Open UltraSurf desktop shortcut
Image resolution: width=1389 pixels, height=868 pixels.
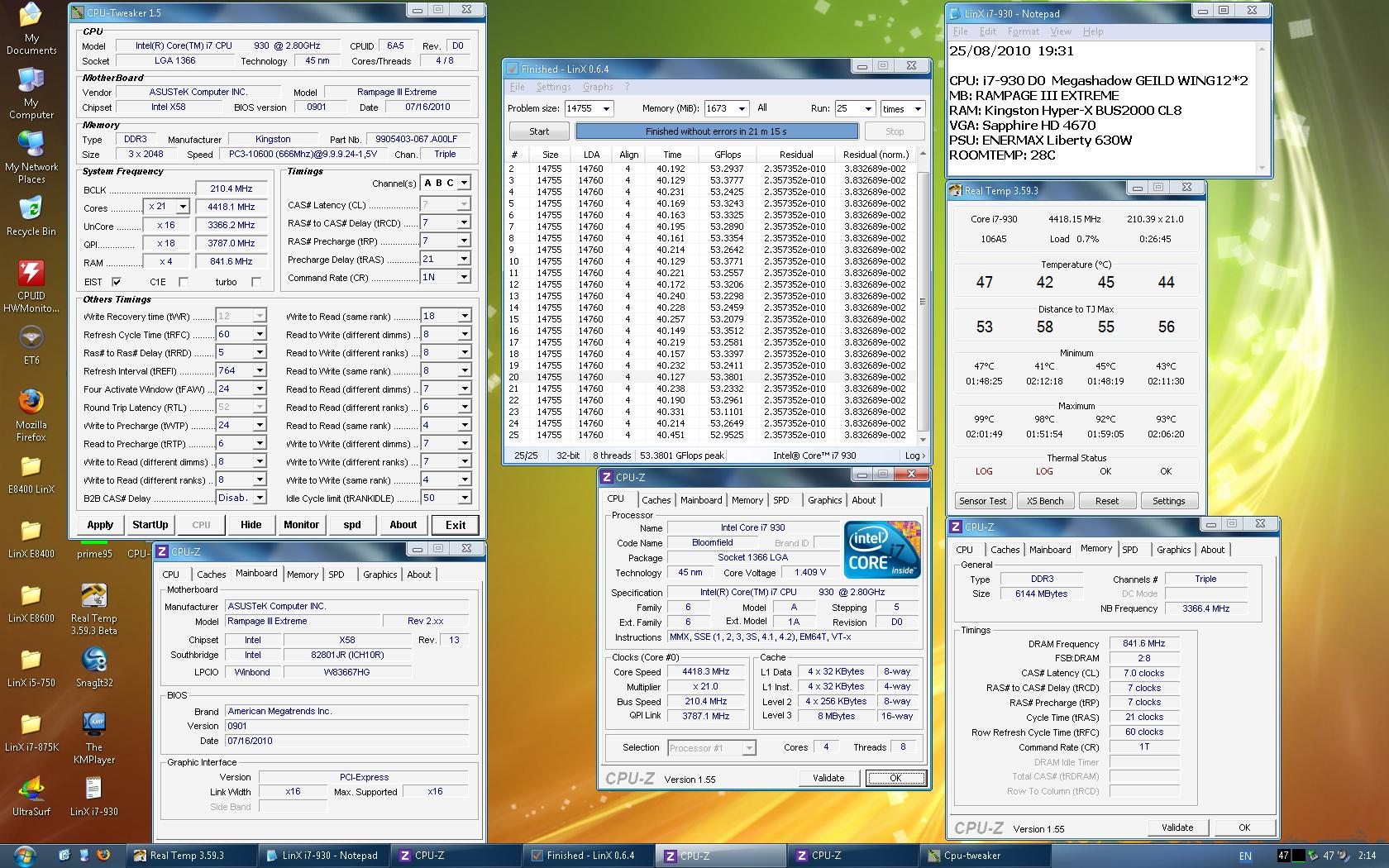click(x=31, y=790)
